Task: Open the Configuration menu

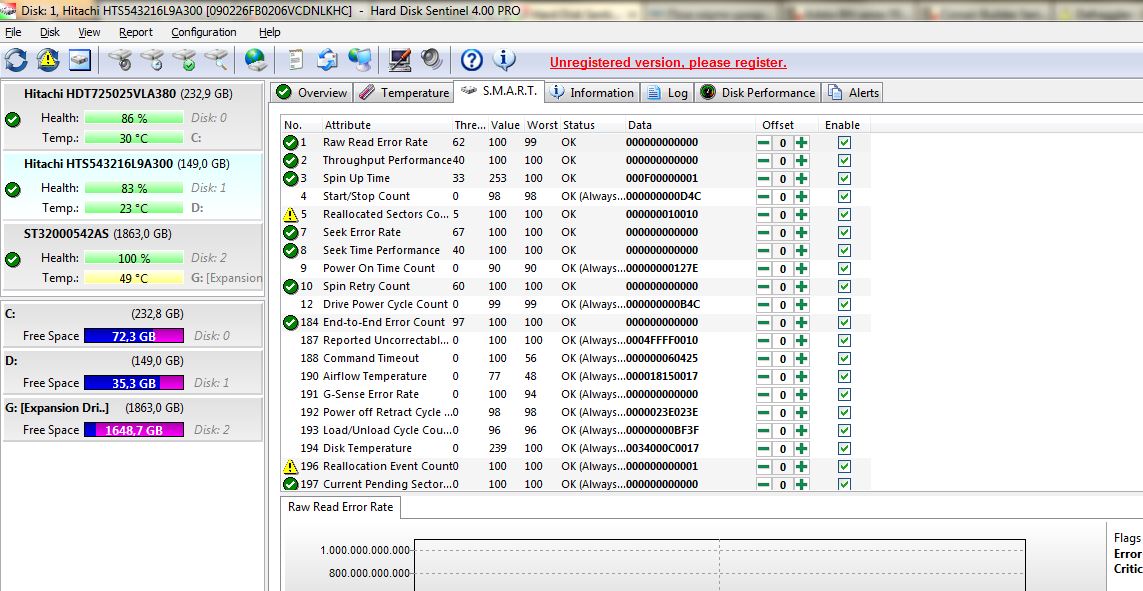Action: pos(203,32)
